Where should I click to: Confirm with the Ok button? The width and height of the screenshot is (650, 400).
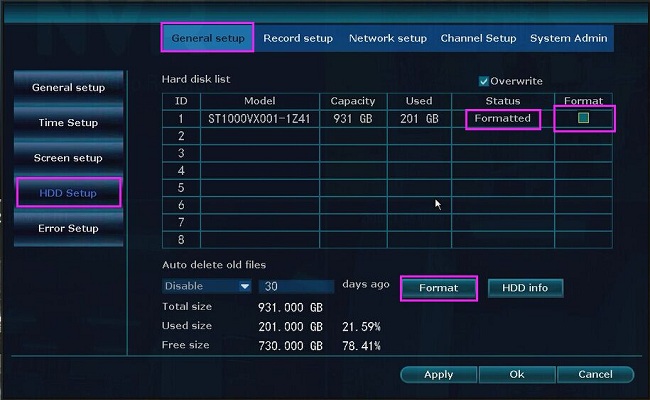tap(517, 374)
